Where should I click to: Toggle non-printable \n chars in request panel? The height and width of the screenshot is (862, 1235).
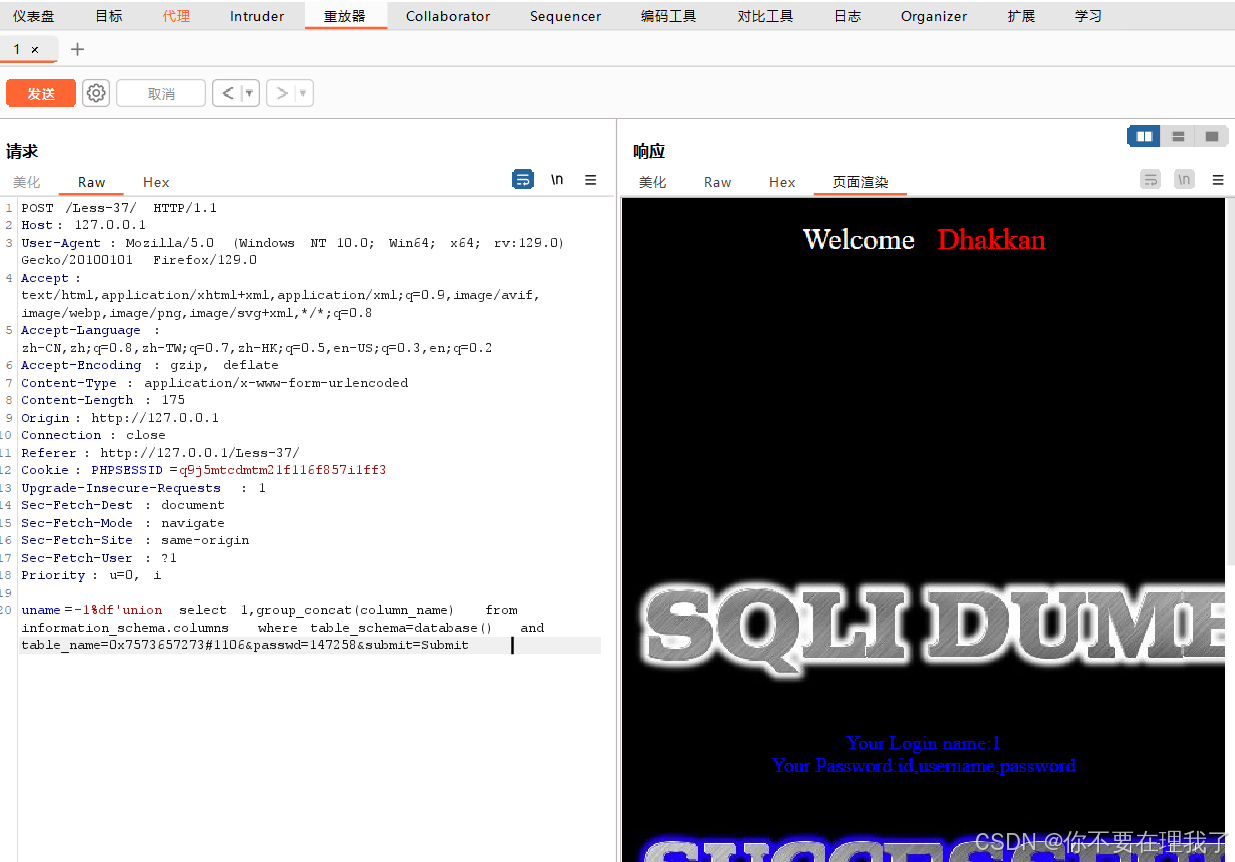point(557,179)
